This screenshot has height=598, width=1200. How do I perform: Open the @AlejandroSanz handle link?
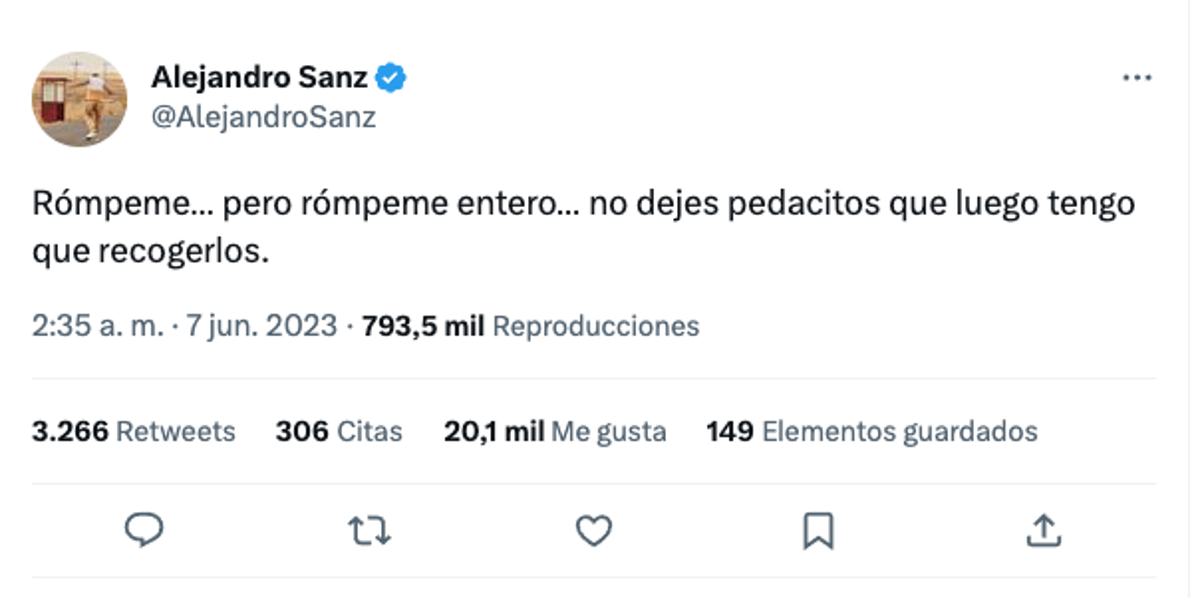point(263,118)
